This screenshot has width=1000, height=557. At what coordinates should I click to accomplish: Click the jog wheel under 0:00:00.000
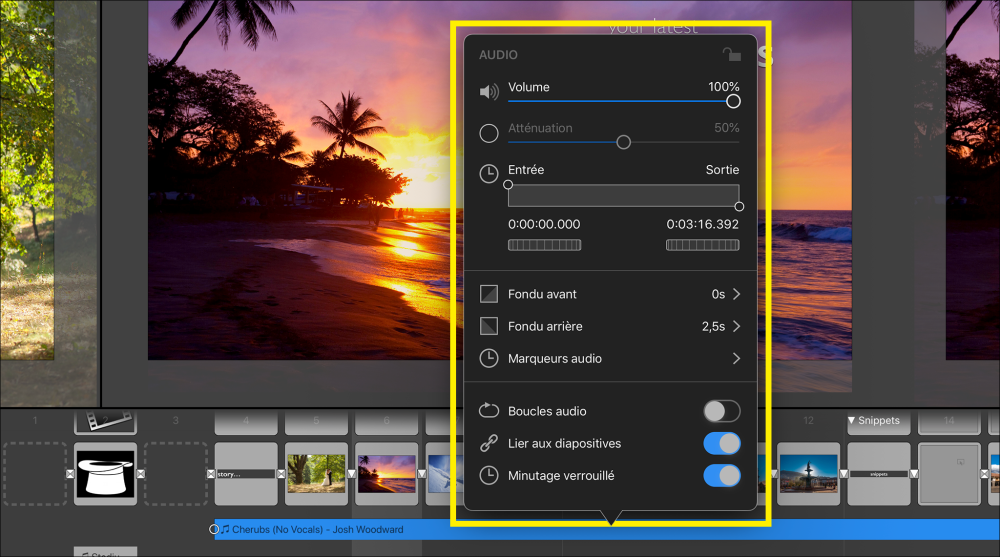point(545,245)
